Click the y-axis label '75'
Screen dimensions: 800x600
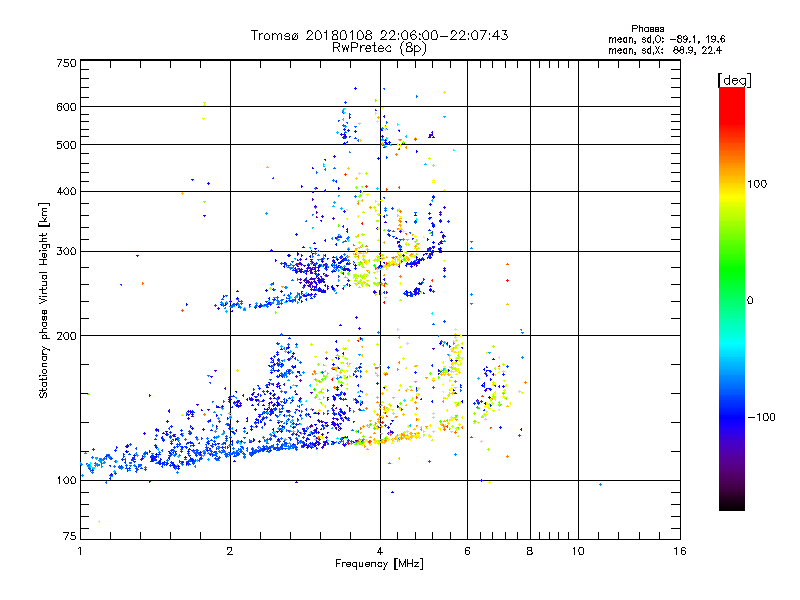(70, 536)
